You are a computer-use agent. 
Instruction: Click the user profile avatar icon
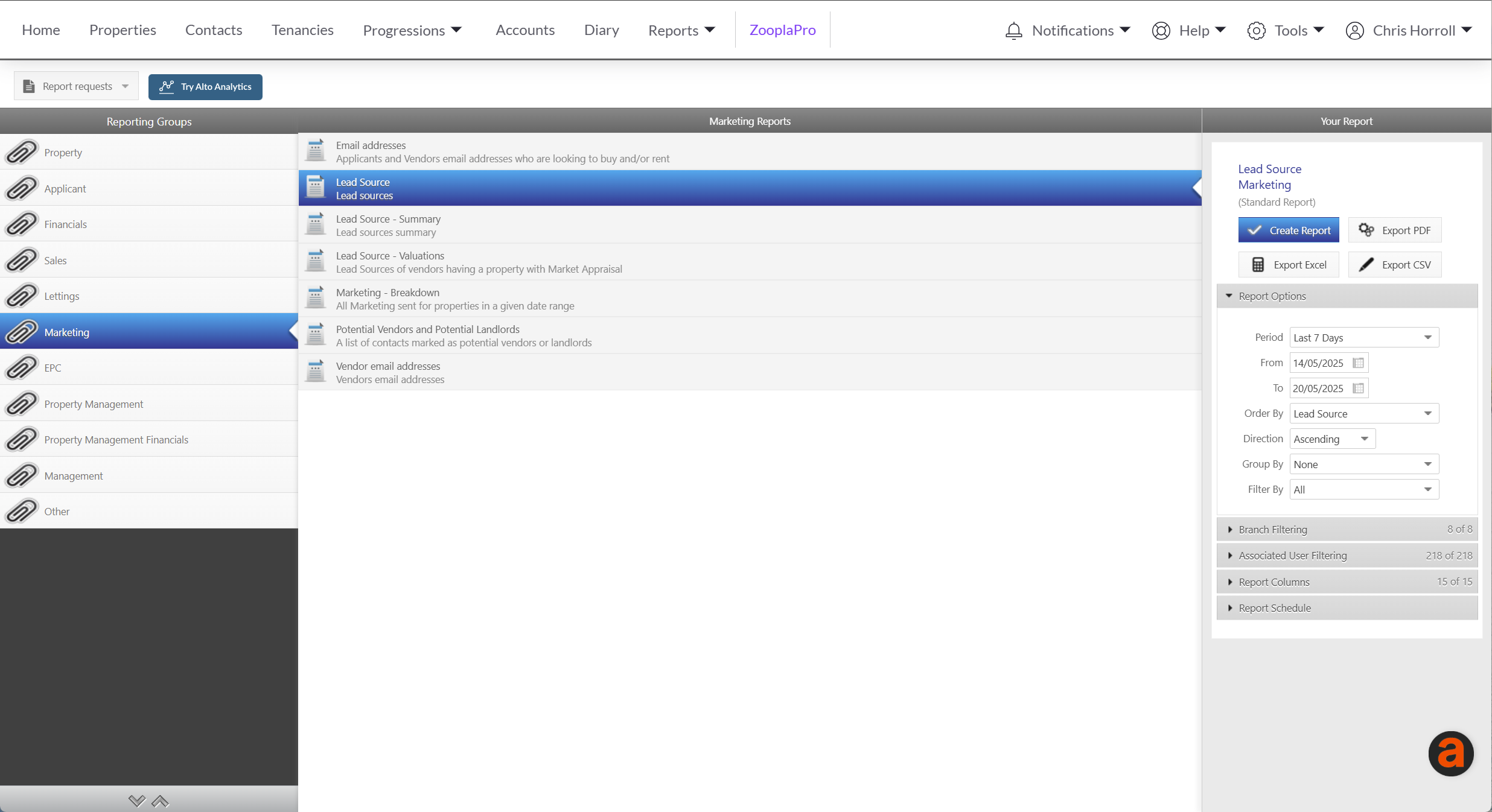tap(1354, 31)
